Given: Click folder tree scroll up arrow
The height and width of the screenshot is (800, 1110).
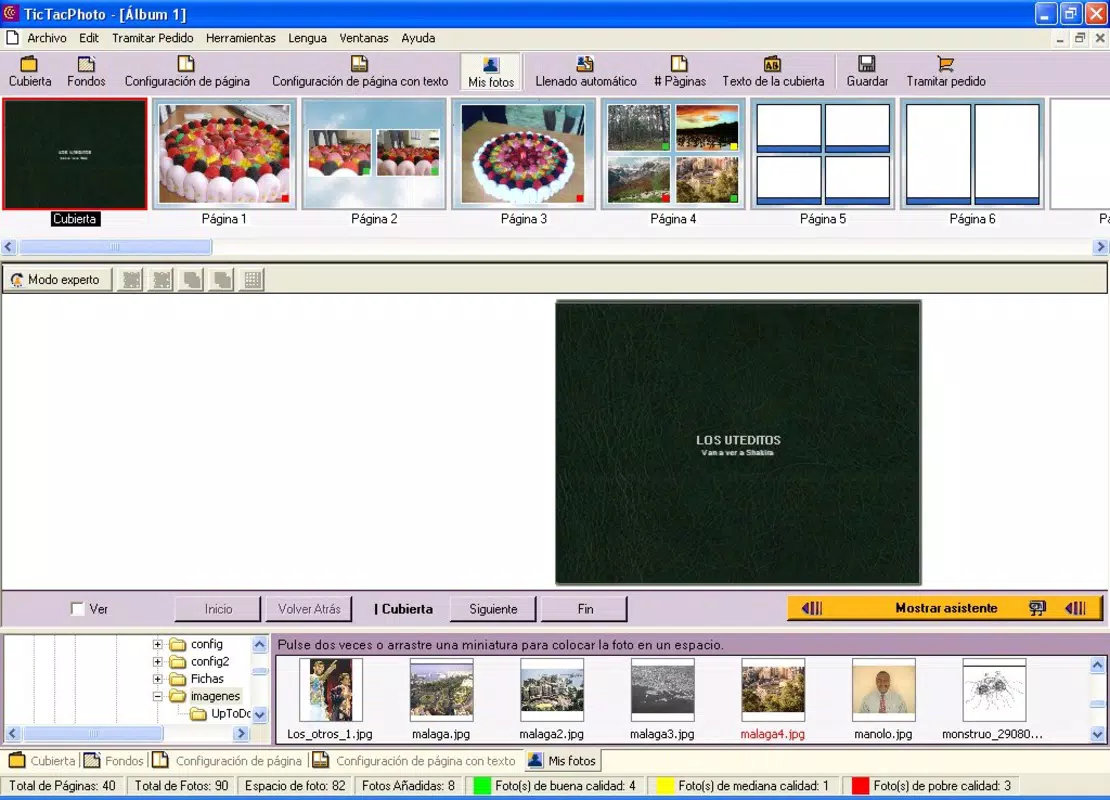Looking at the screenshot, I should click(260, 644).
